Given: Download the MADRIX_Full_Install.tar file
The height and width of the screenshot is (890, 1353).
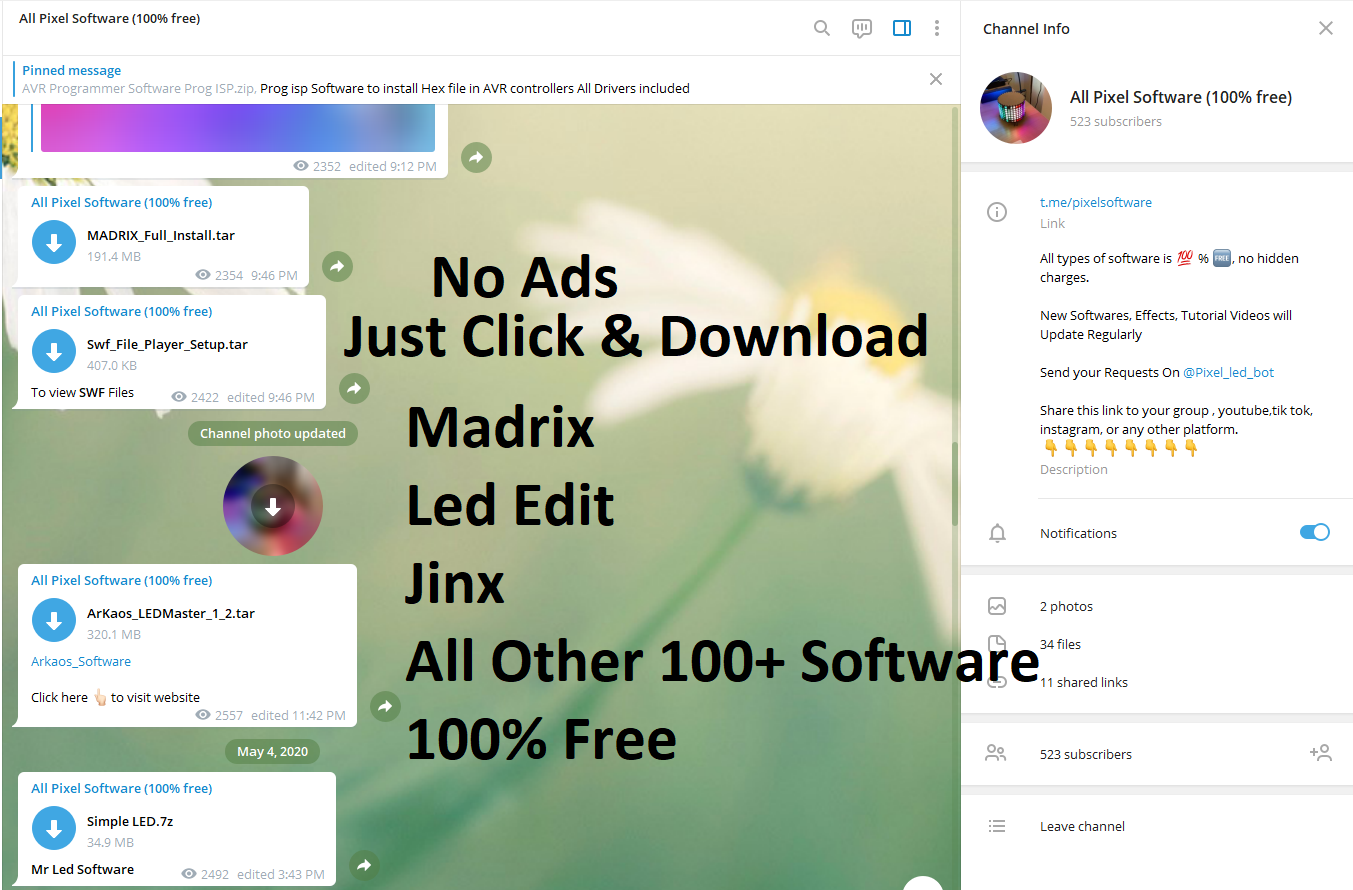Looking at the screenshot, I should pyautogui.click(x=53, y=242).
